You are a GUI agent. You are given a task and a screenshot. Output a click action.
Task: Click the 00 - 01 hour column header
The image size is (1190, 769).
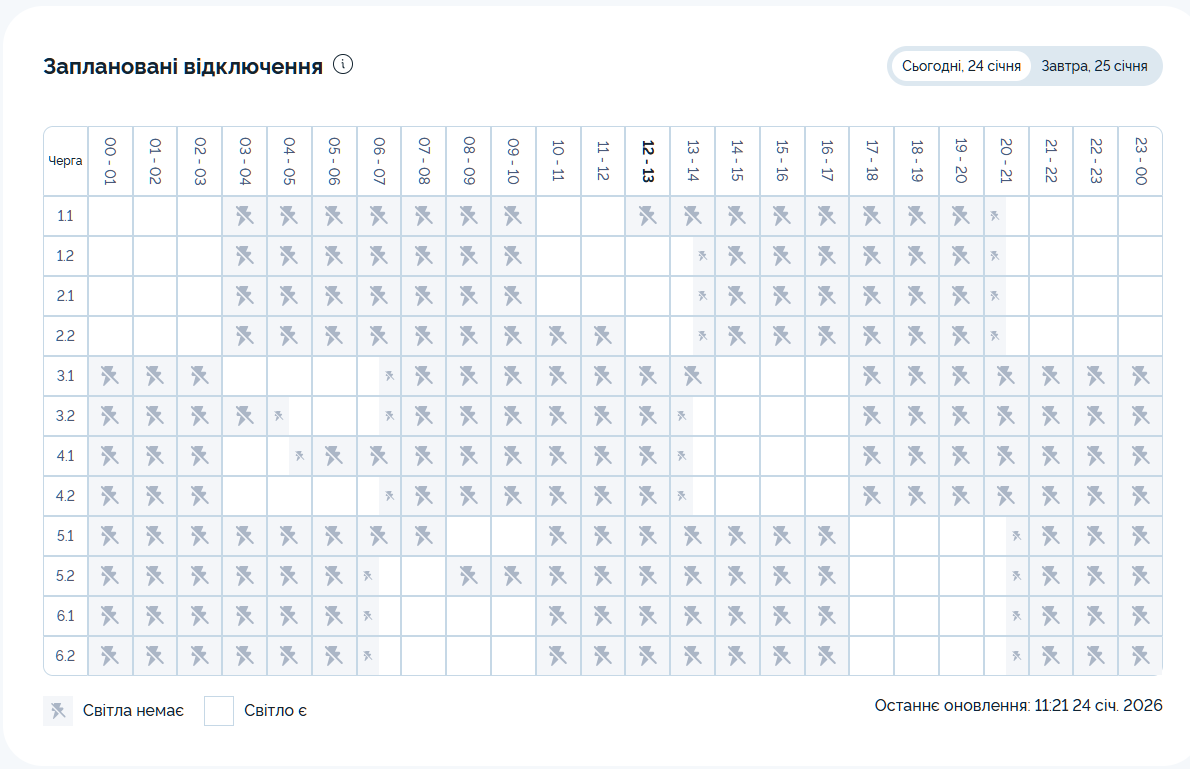click(x=110, y=161)
